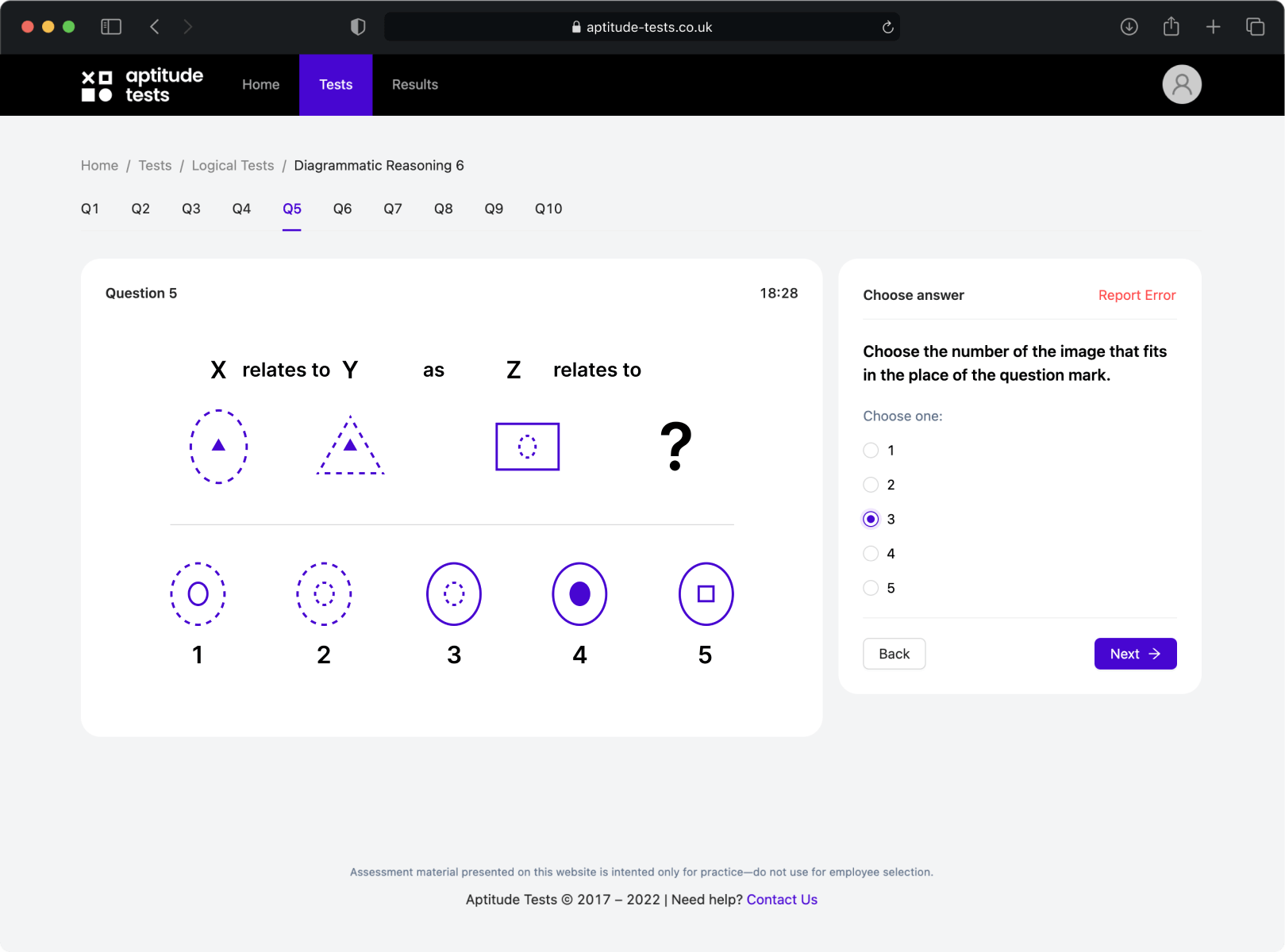Open the Contact Us link

[782, 899]
